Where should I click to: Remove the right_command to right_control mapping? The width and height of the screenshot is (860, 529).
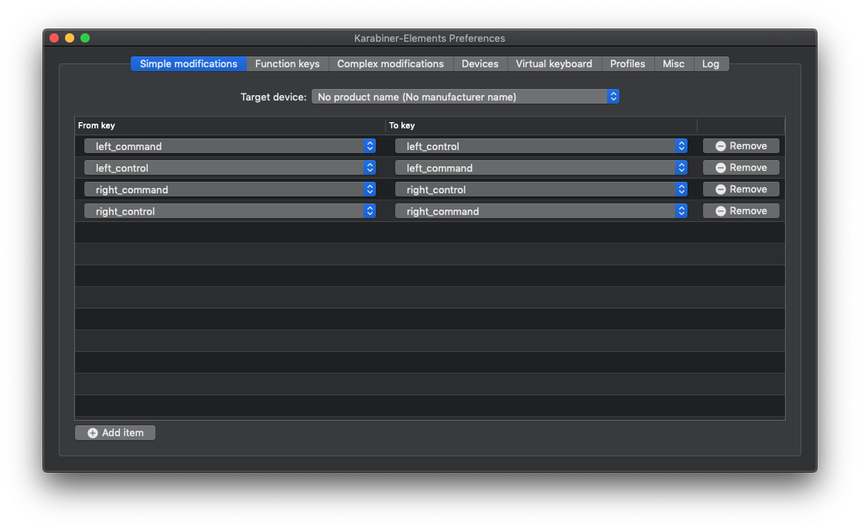741,189
